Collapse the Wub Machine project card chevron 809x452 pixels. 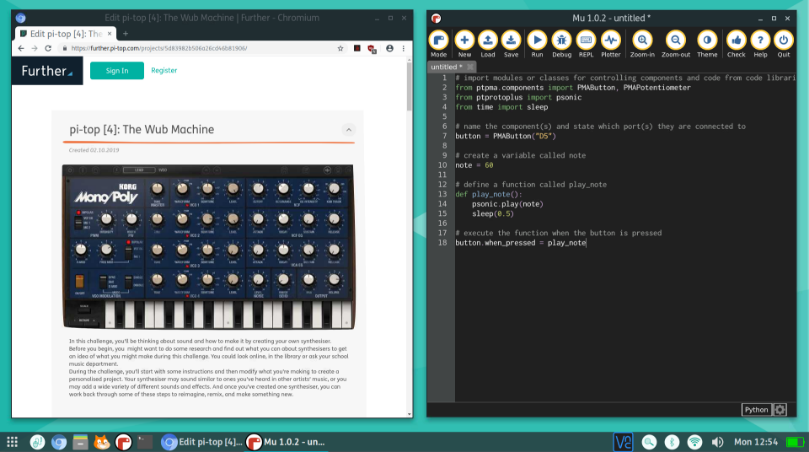348,130
